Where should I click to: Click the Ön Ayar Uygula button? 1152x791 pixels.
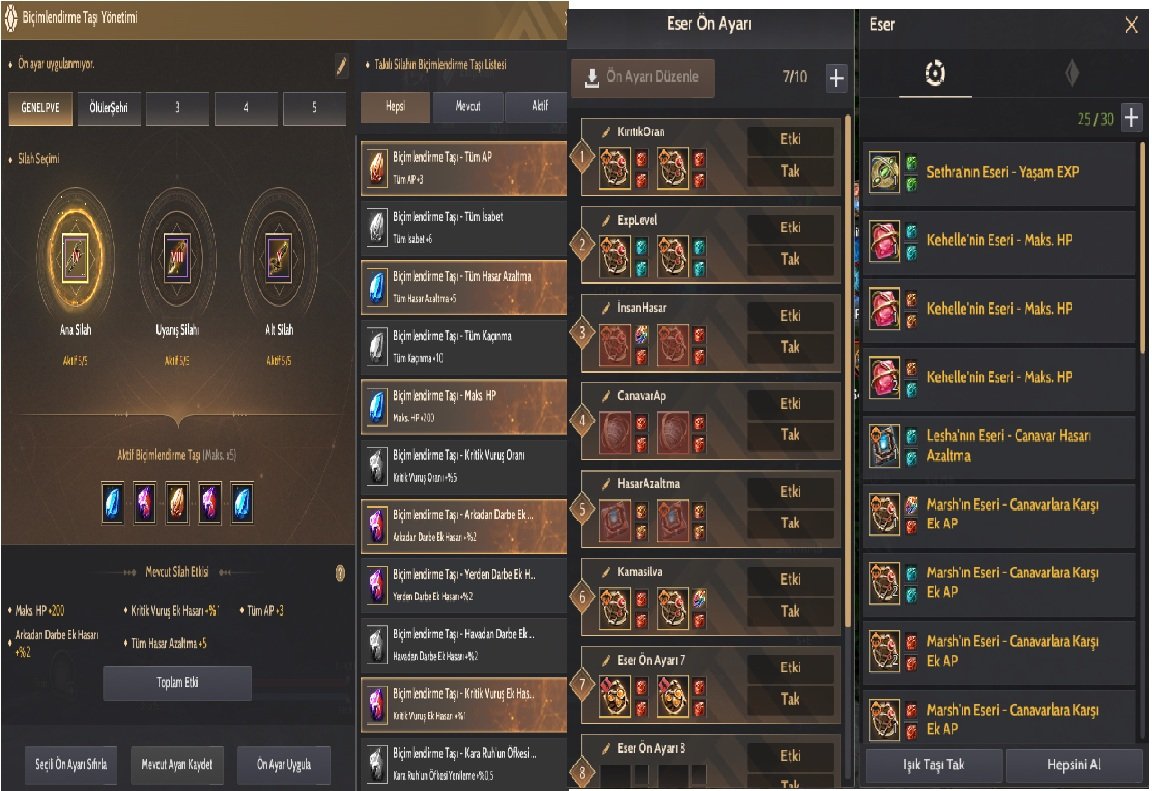tap(284, 765)
